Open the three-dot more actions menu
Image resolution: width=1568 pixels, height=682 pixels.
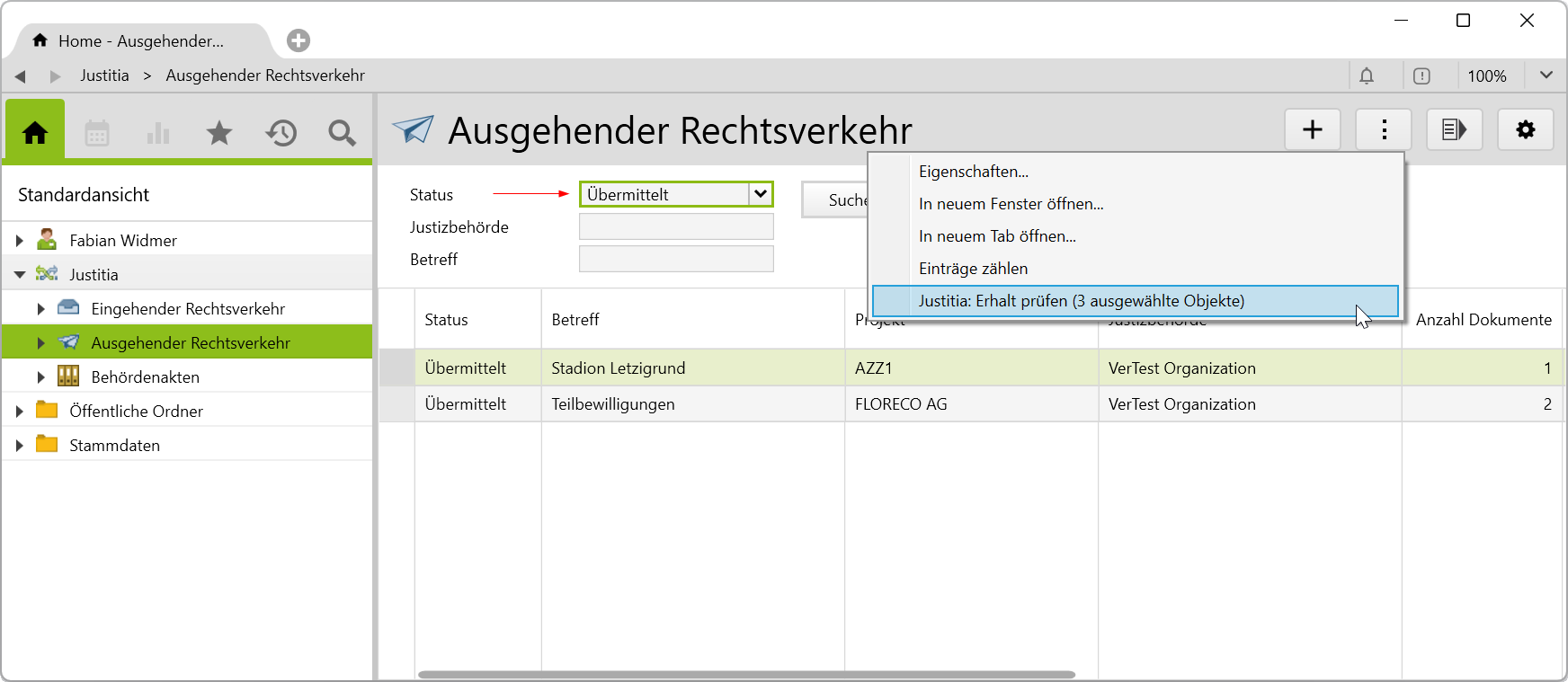click(x=1384, y=129)
